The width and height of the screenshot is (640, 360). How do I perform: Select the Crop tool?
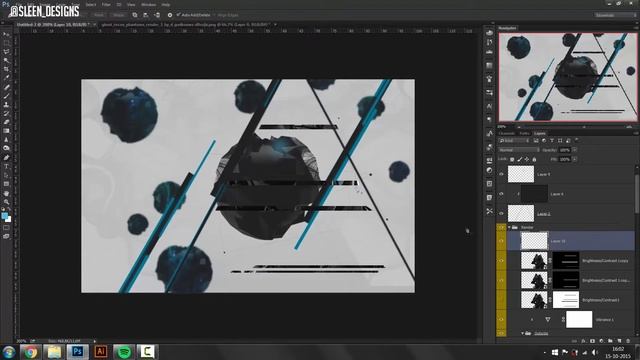pos(6,69)
